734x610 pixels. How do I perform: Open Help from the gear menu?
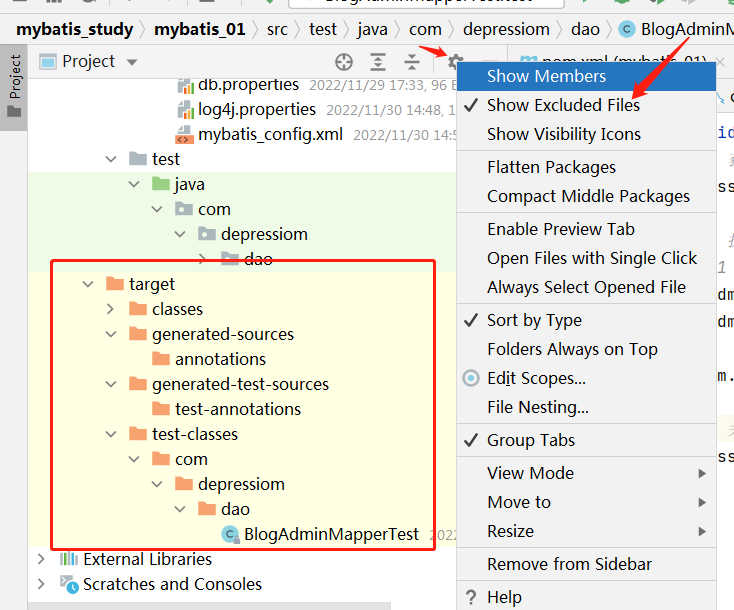pyautogui.click(x=587, y=597)
